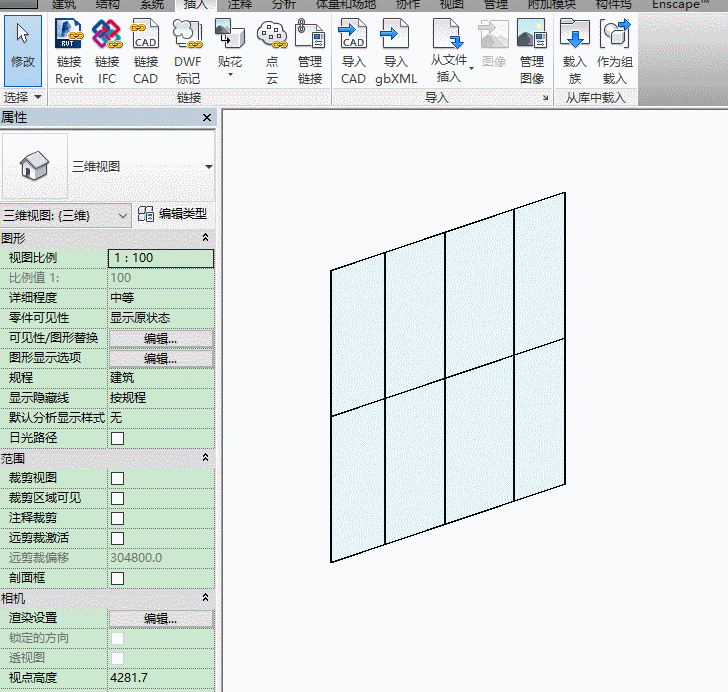Screen dimensions: 728x692
Task: Switch to the 插入 (Insert) ribbon tab
Action: [x=195, y=5]
